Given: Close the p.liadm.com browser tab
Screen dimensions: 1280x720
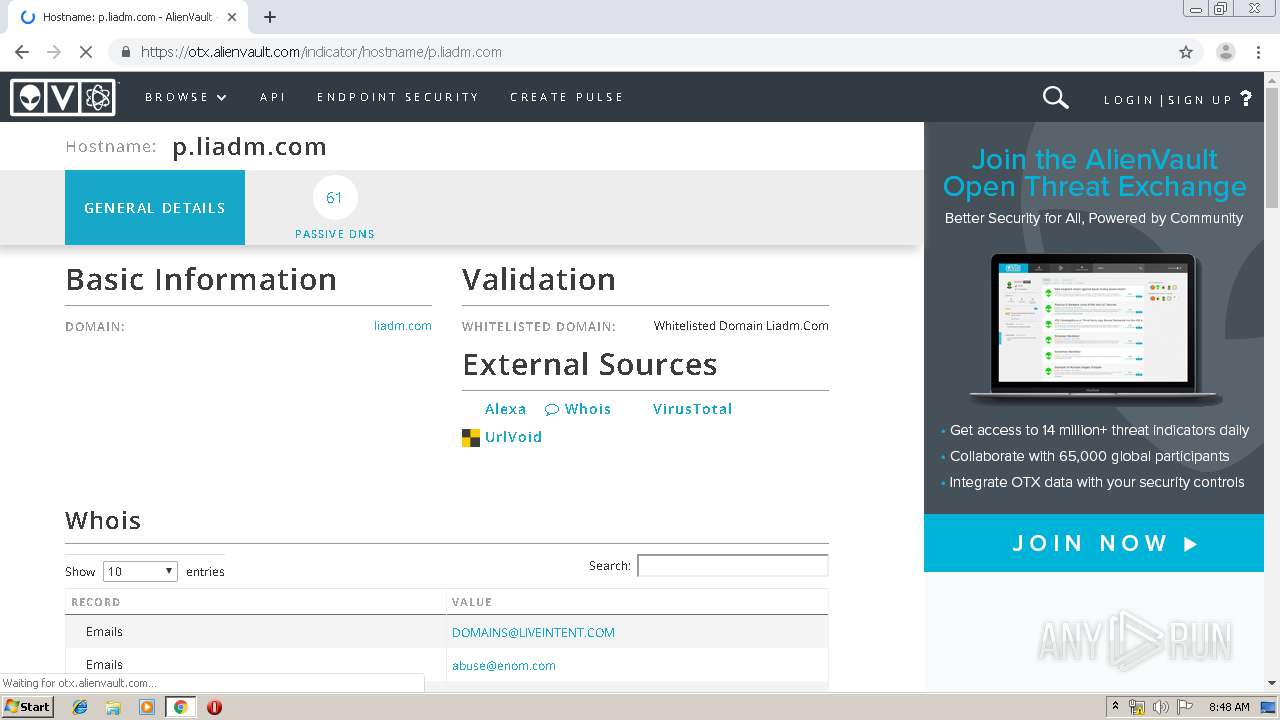Looking at the screenshot, I should click(x=232, y=17).
